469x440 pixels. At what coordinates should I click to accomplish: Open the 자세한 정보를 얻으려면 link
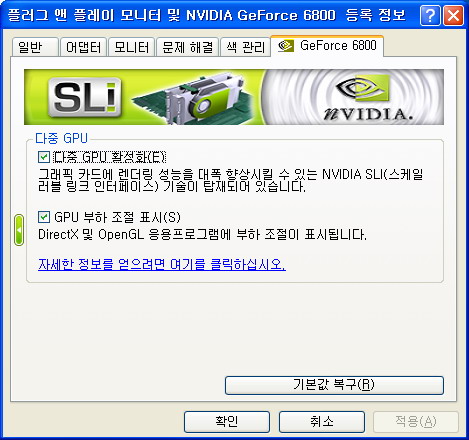pos(162,265)
